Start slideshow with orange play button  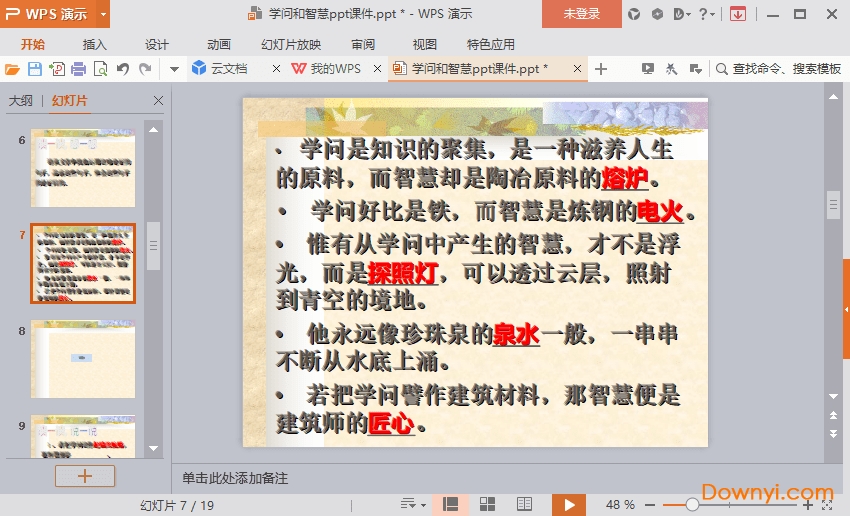pos(568,505)
